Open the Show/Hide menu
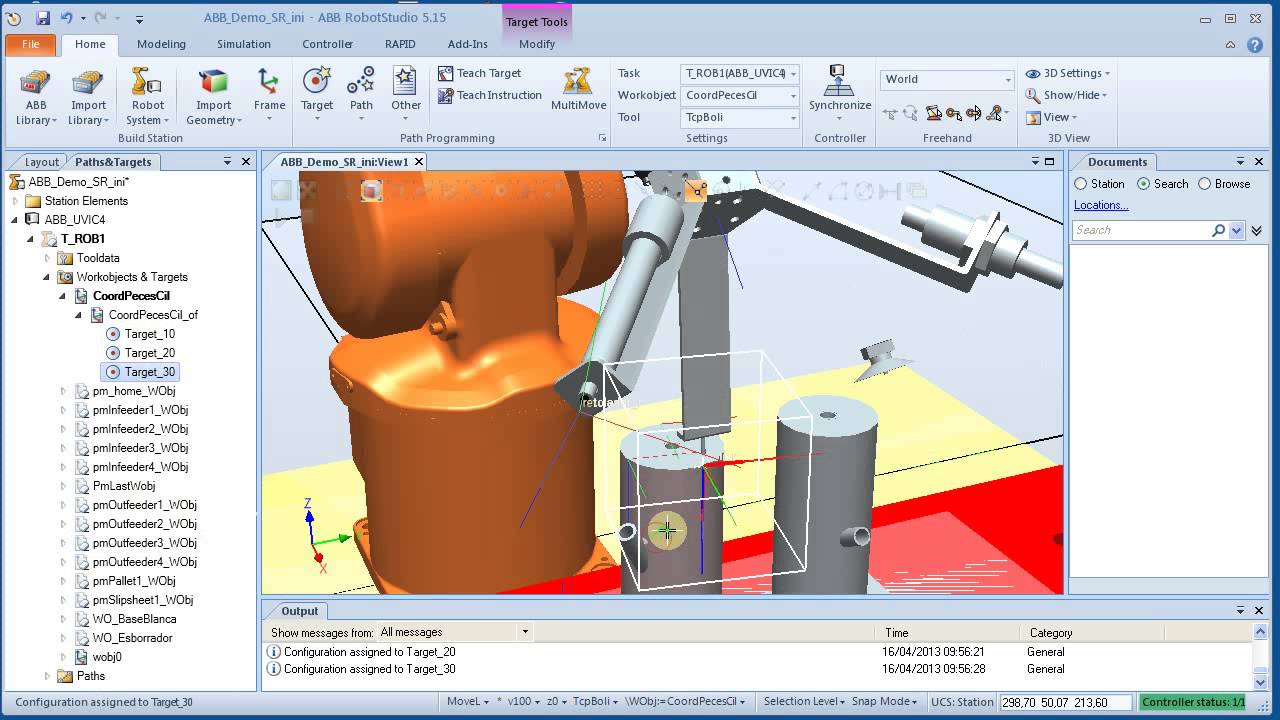Image resolution: width=1280 pixels, height=720 pixels. [x=1066, y=95]
